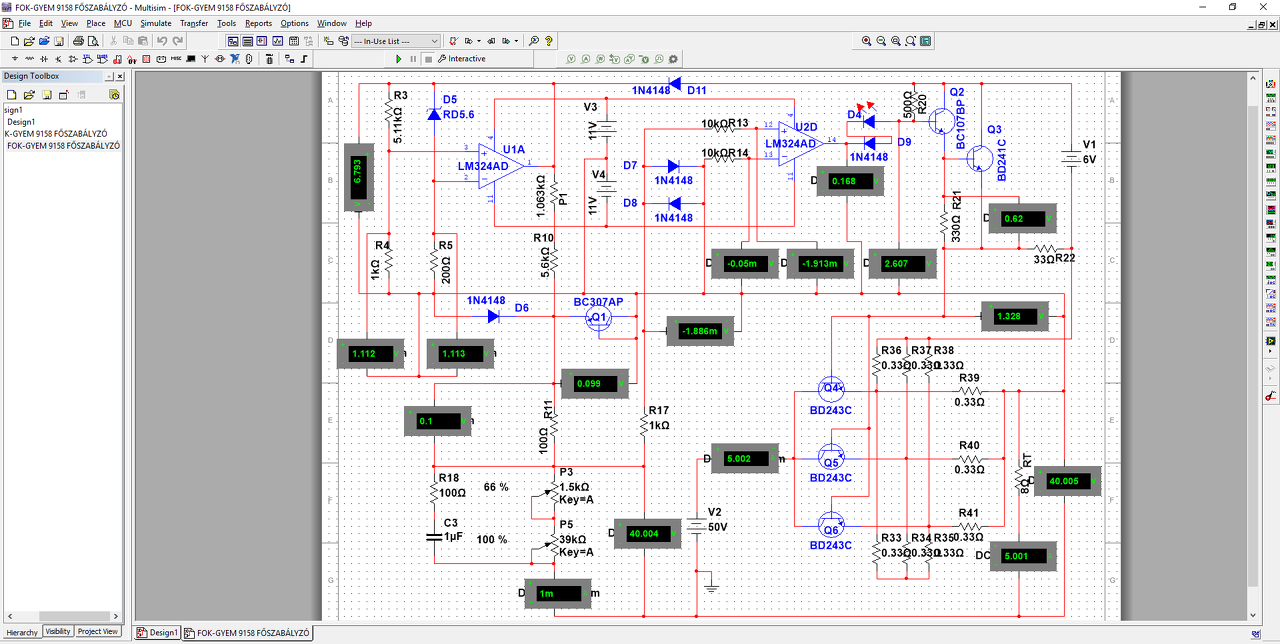Toggle the Grapher view toolbar button
This screenshot has width=1280, height=644.
point(277,41)
